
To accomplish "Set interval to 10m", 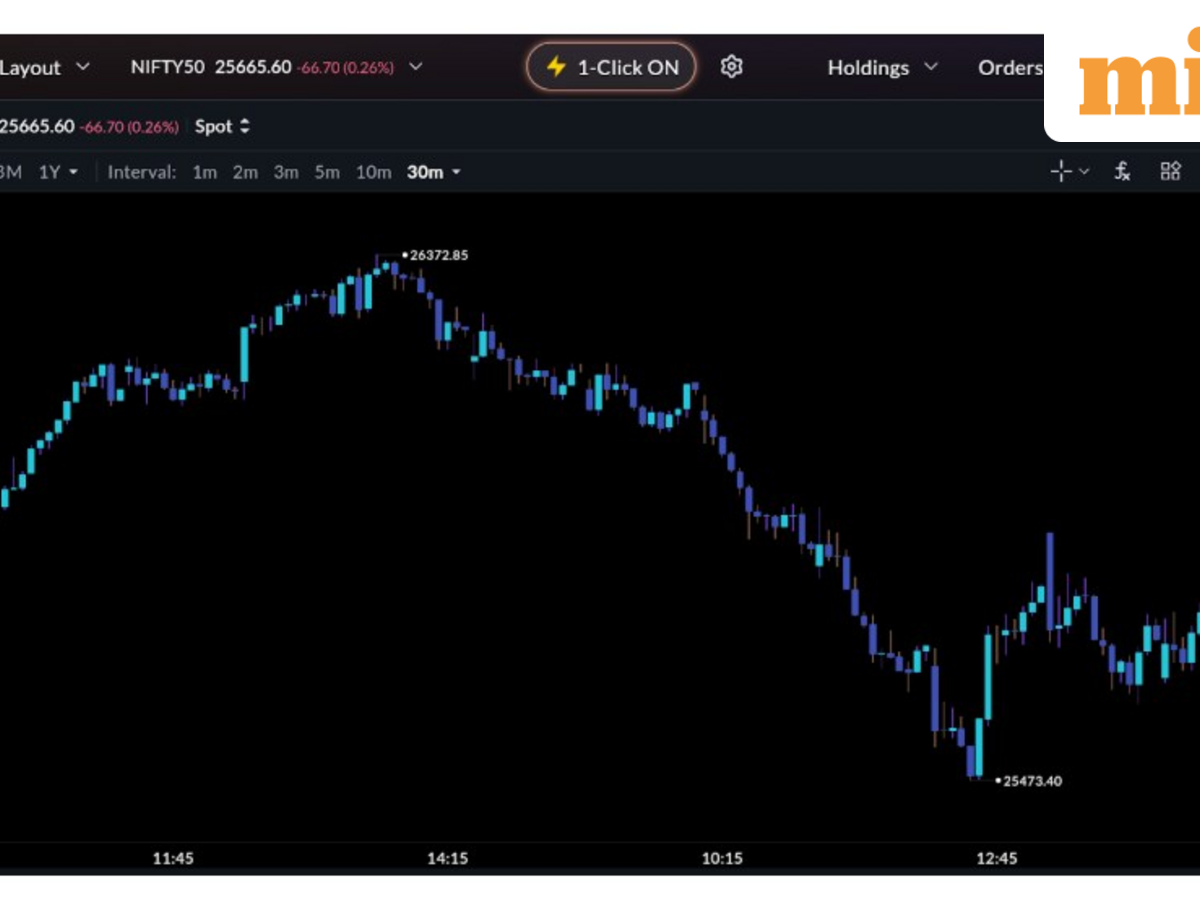I will click(x=373, y=172).
